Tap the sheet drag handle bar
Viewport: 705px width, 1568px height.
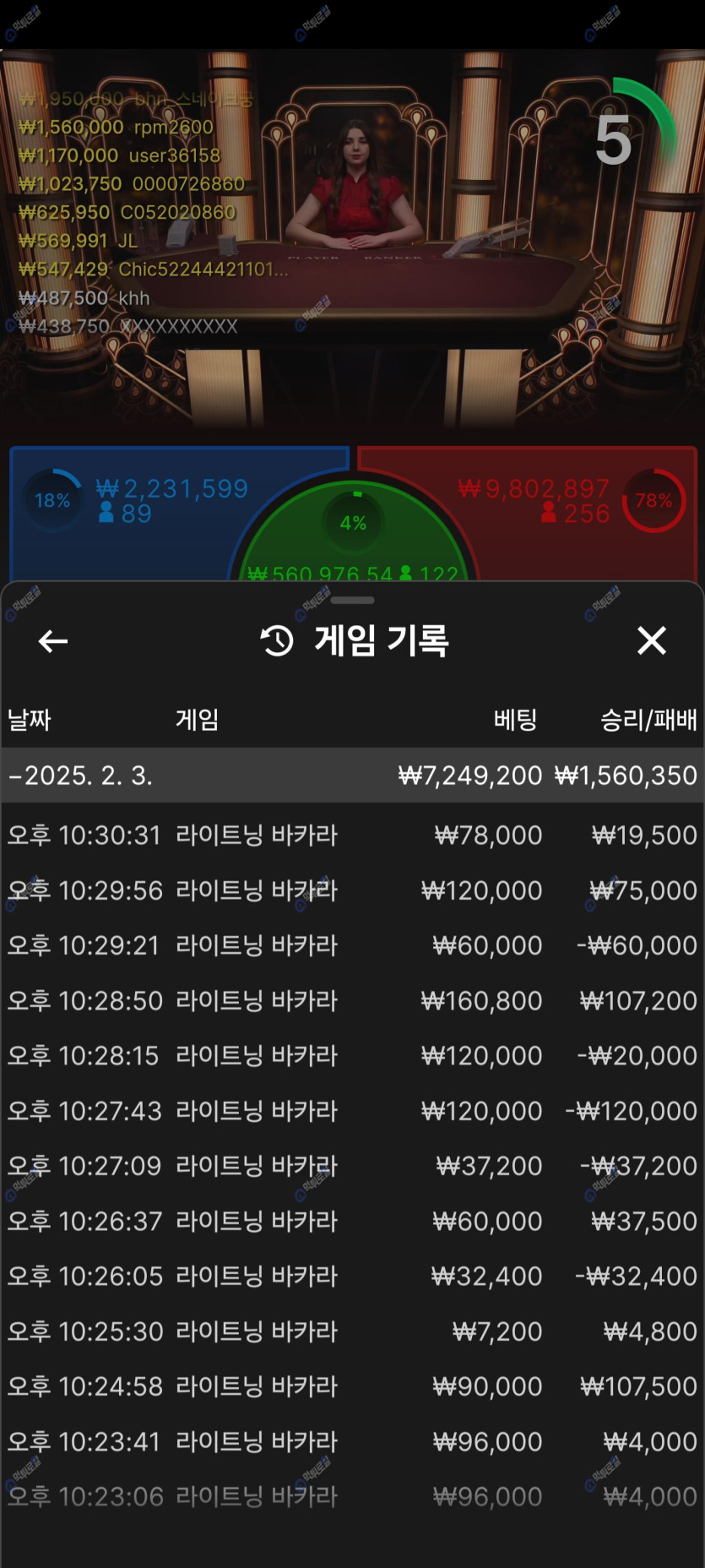[352, 601]
